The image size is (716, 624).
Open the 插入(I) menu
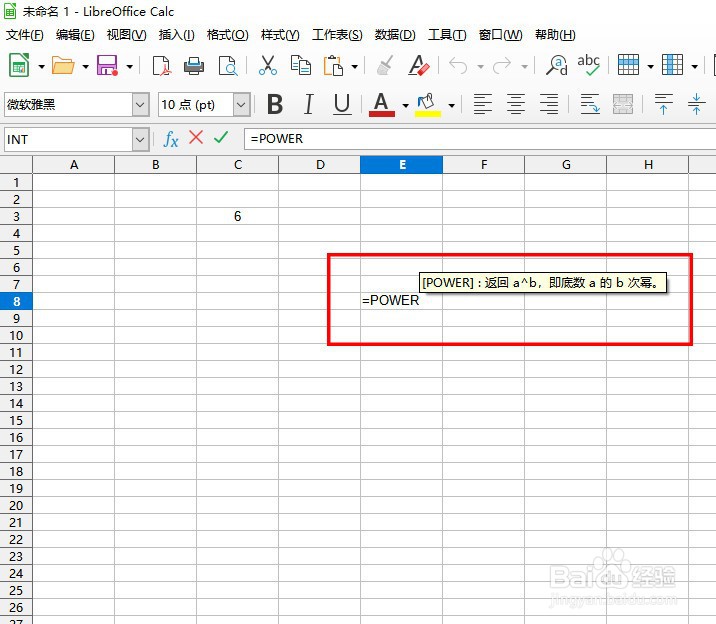point(176,35)
